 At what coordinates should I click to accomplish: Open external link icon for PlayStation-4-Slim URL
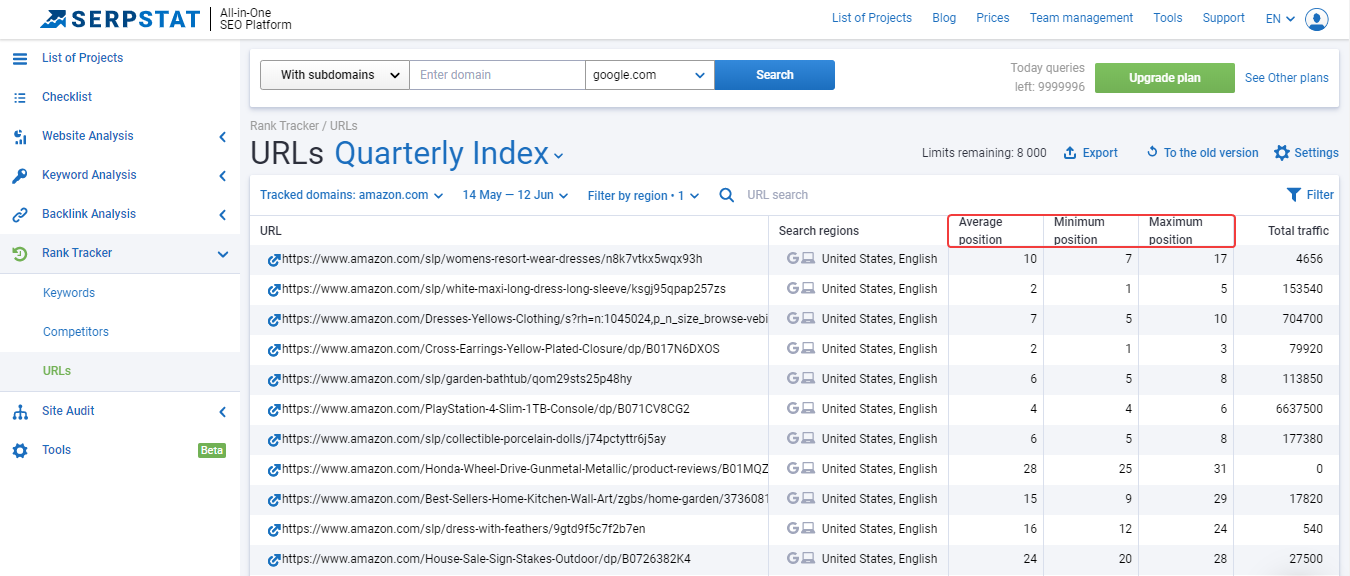click(x=274, y=410)
